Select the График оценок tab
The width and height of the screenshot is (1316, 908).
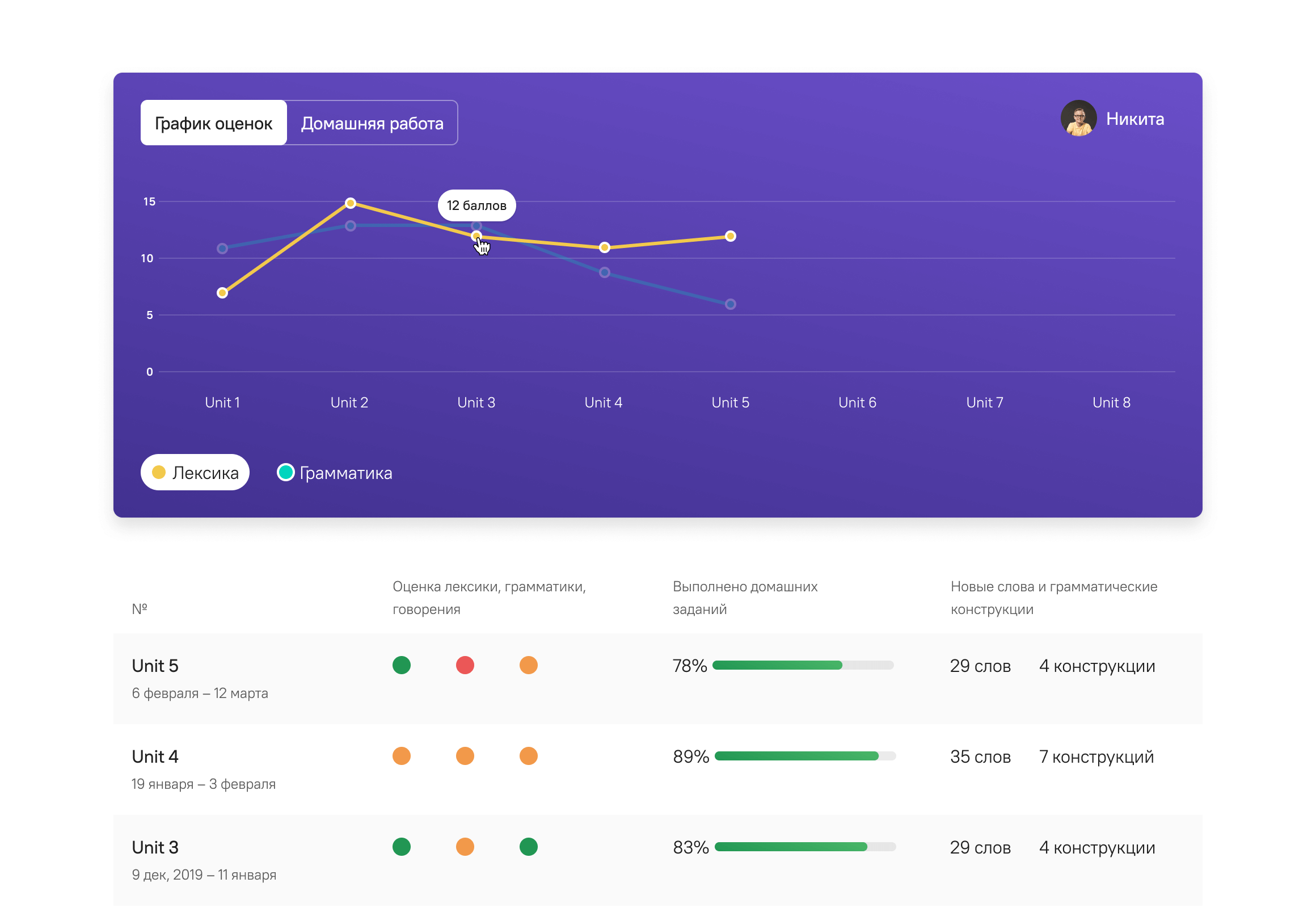(213, 123)
